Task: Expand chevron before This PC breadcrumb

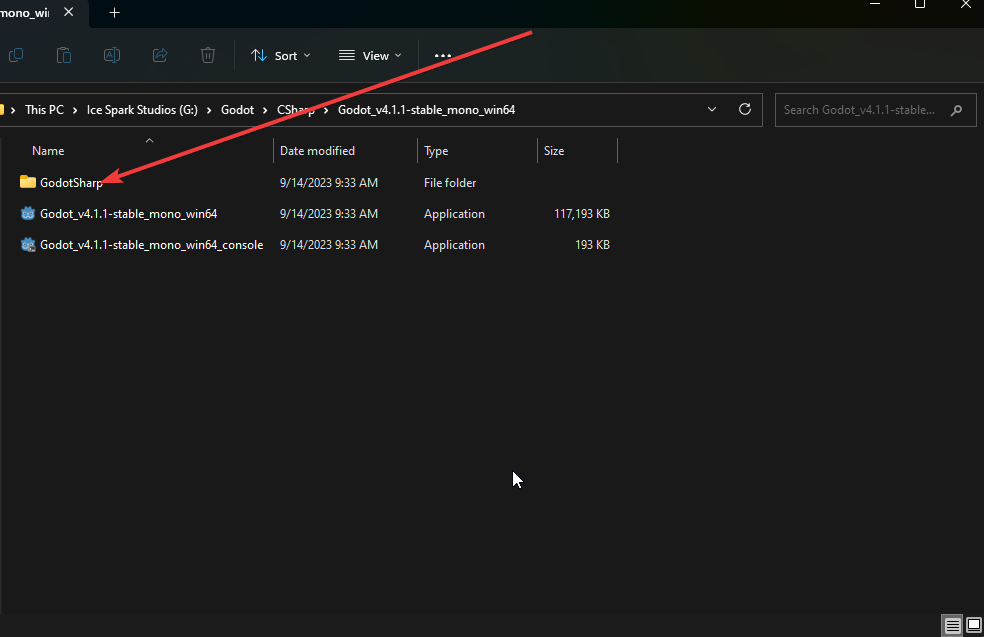Action: 13,110
